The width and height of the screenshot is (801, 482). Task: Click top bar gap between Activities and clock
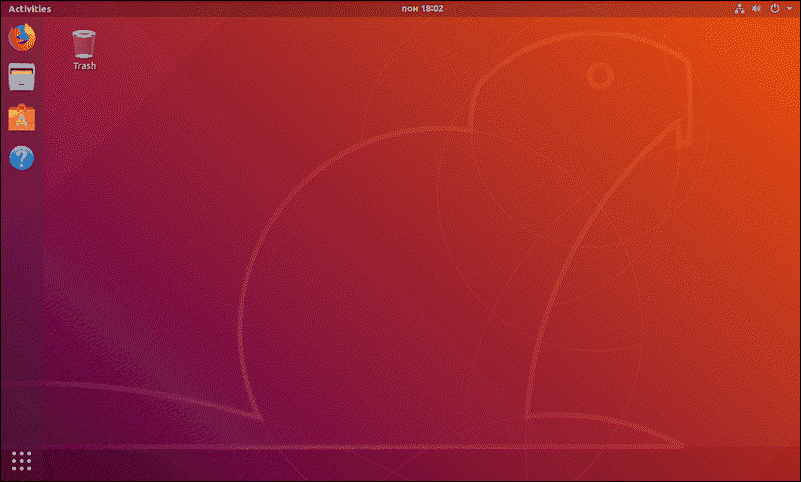coord(220,8)
